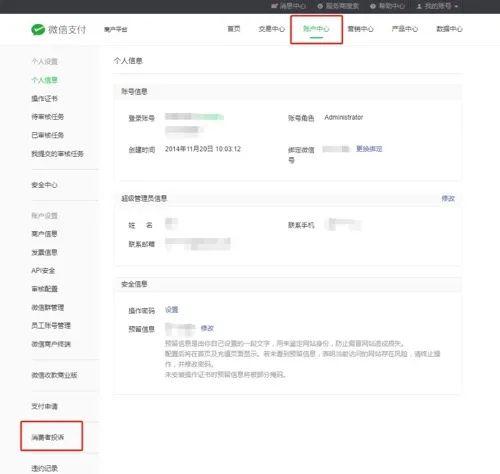Open the 首页 home tab
500x474 pixels.
tap(234, 29)
